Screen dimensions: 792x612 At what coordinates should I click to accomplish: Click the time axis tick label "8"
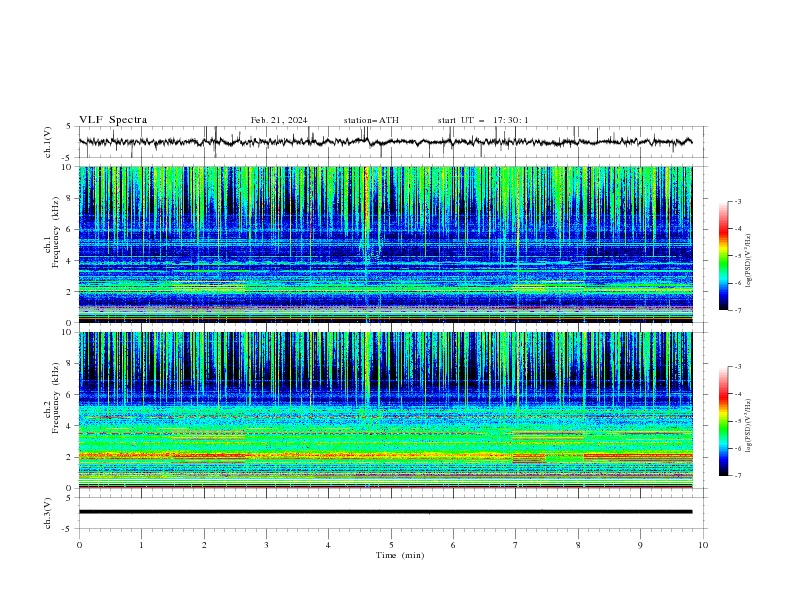(x=578, y=545)
